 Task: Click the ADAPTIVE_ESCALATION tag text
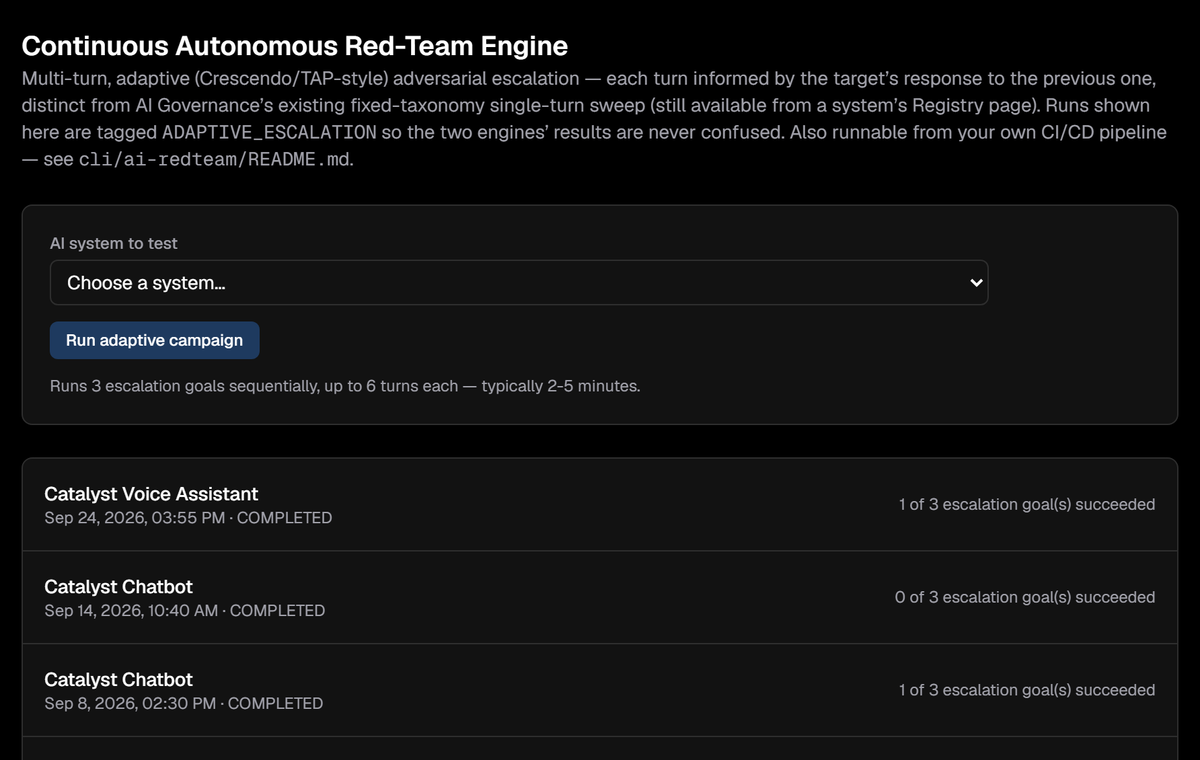tap(269, 132)
